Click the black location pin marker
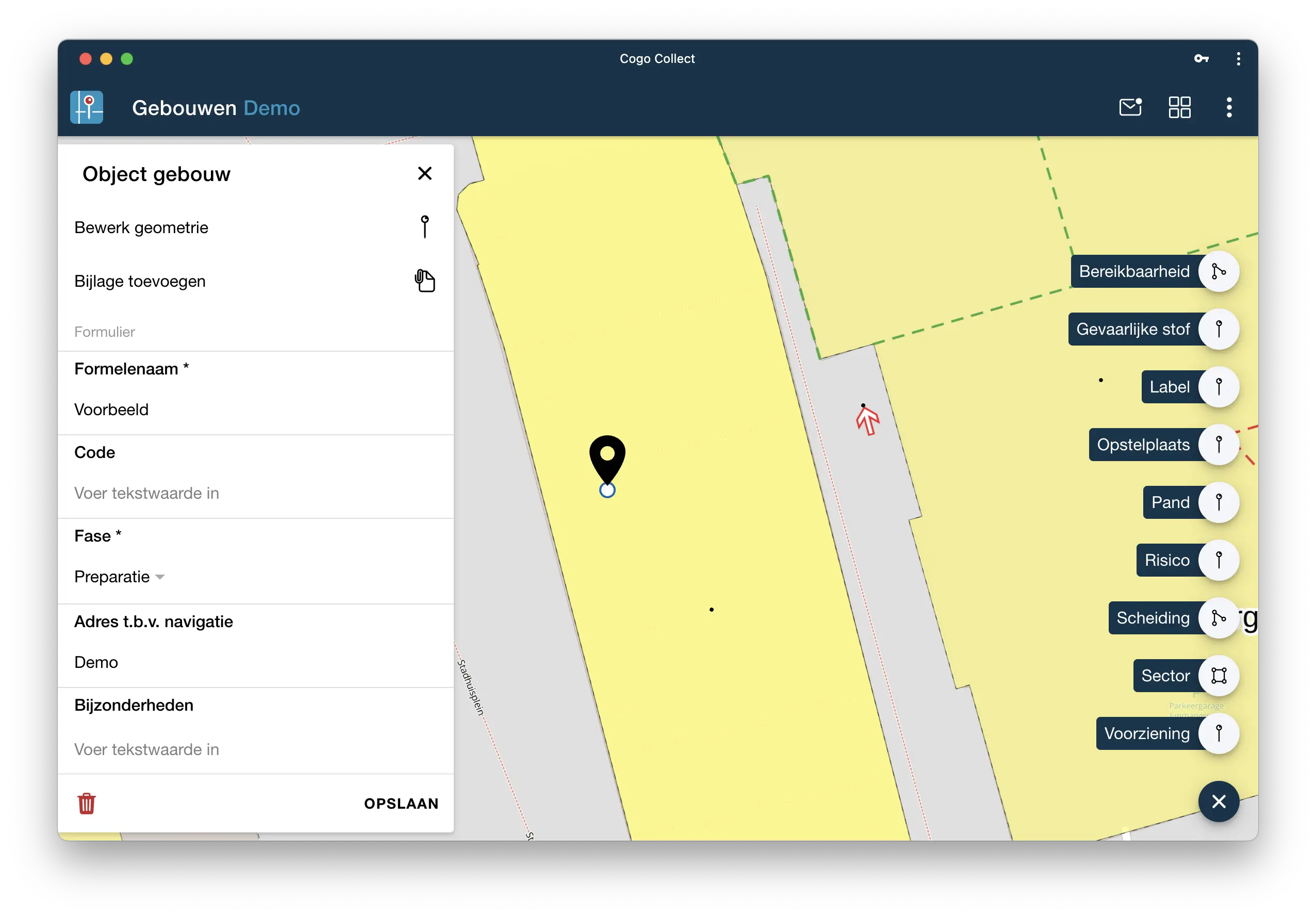The image size is (1316, 917). coord(607,460)
